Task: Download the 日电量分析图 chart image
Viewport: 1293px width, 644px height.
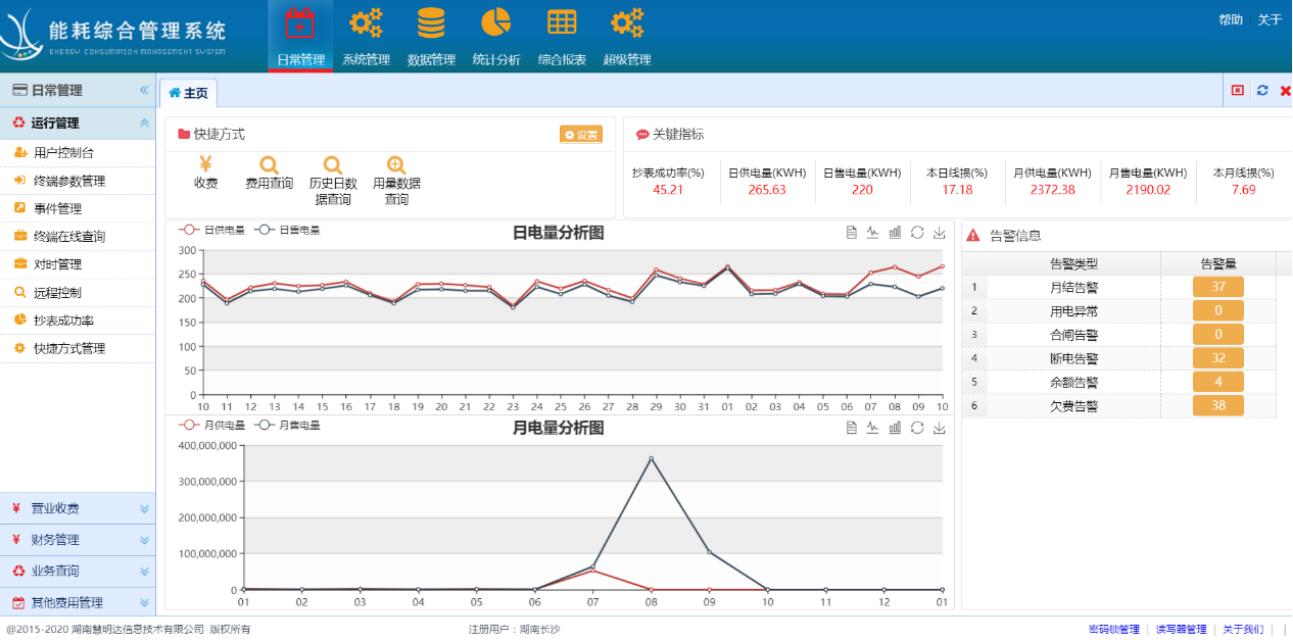Action: click(940, 231)
